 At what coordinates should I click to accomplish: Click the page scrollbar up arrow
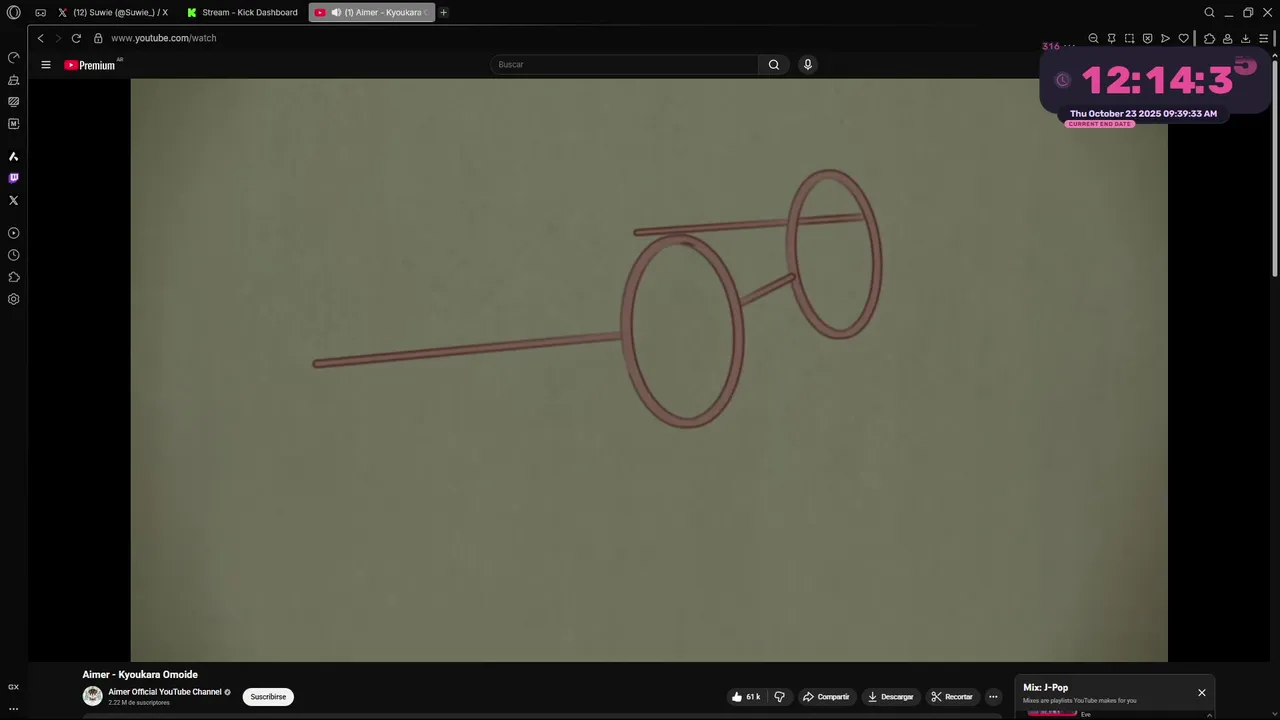(1275, 55)
